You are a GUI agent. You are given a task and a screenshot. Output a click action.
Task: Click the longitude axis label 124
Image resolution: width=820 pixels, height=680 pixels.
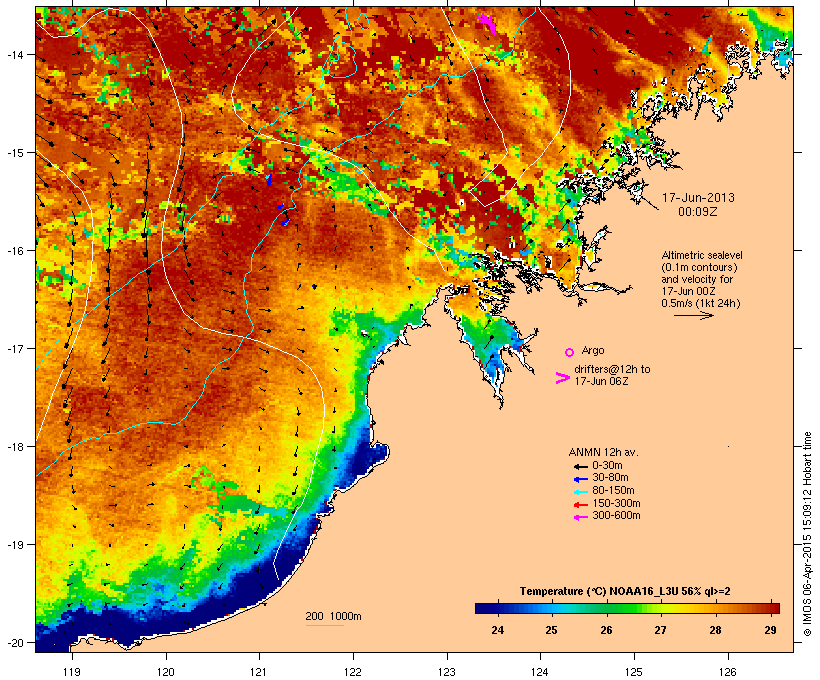coord(540,672)
